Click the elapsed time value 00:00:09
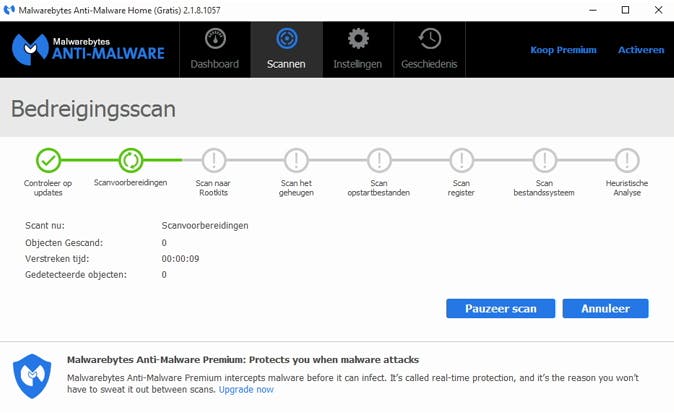Screen dimensions: 674x414 [181, 259]
